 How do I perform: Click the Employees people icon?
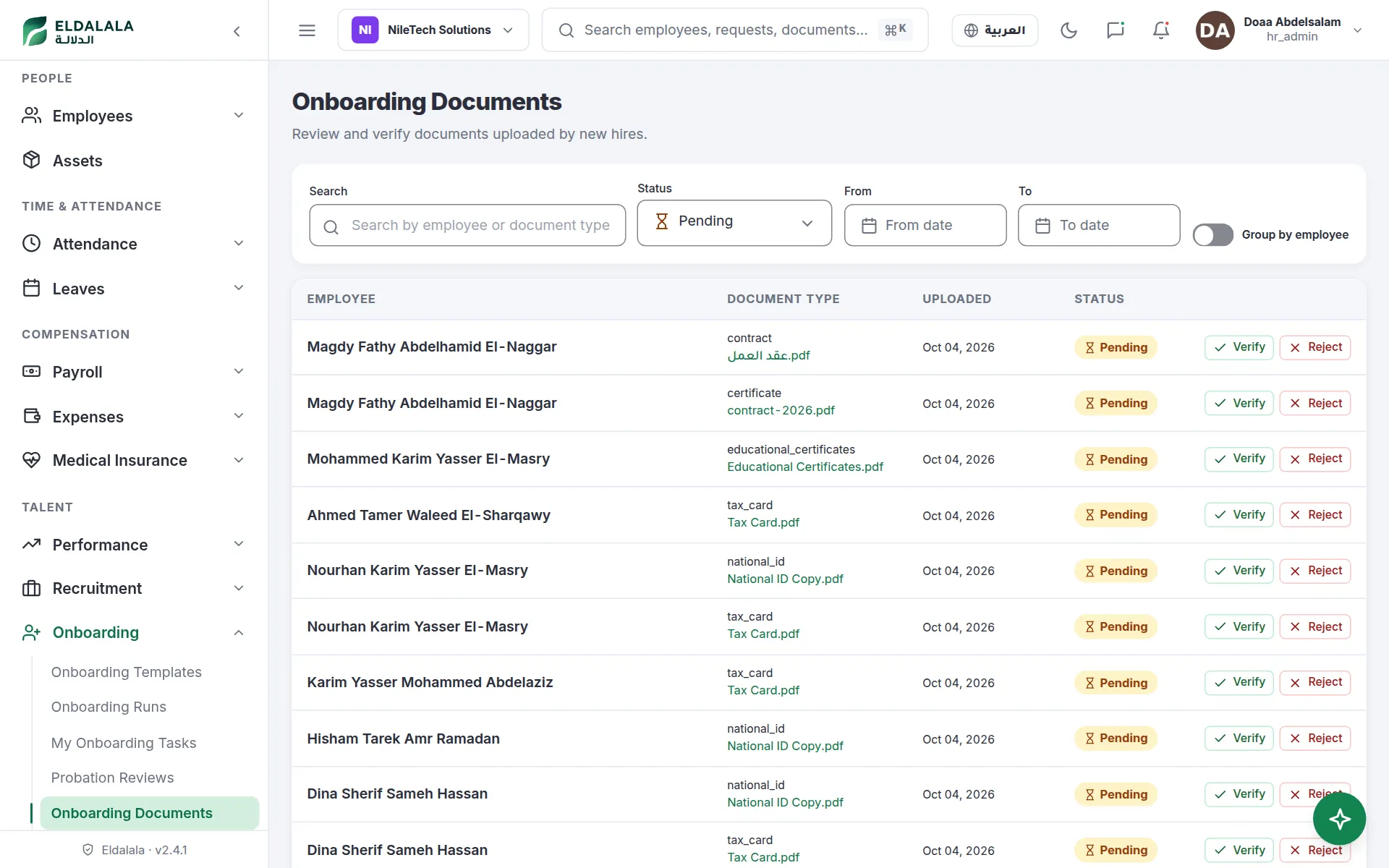coord(31,116)
